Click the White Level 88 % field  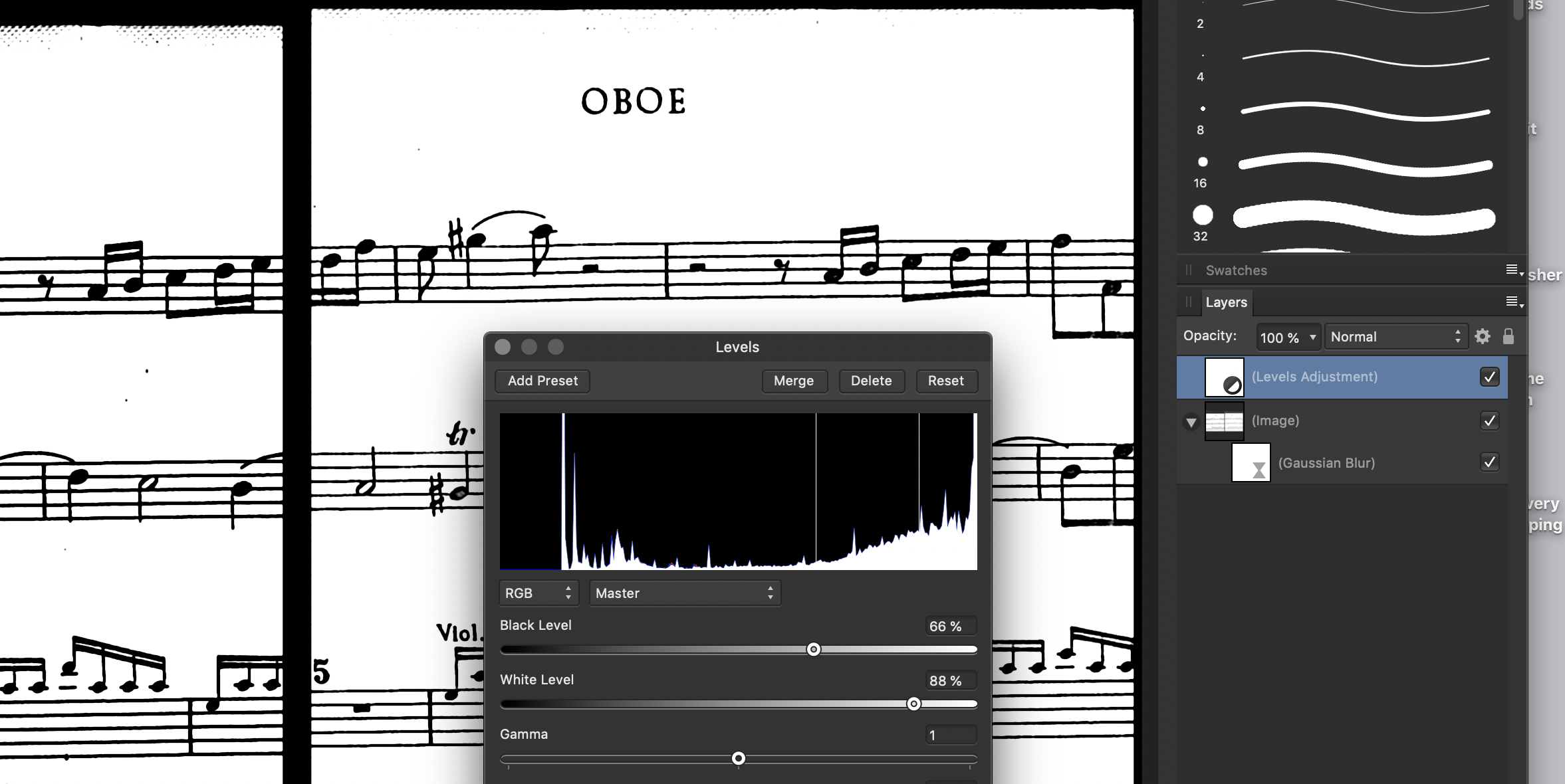951,680
